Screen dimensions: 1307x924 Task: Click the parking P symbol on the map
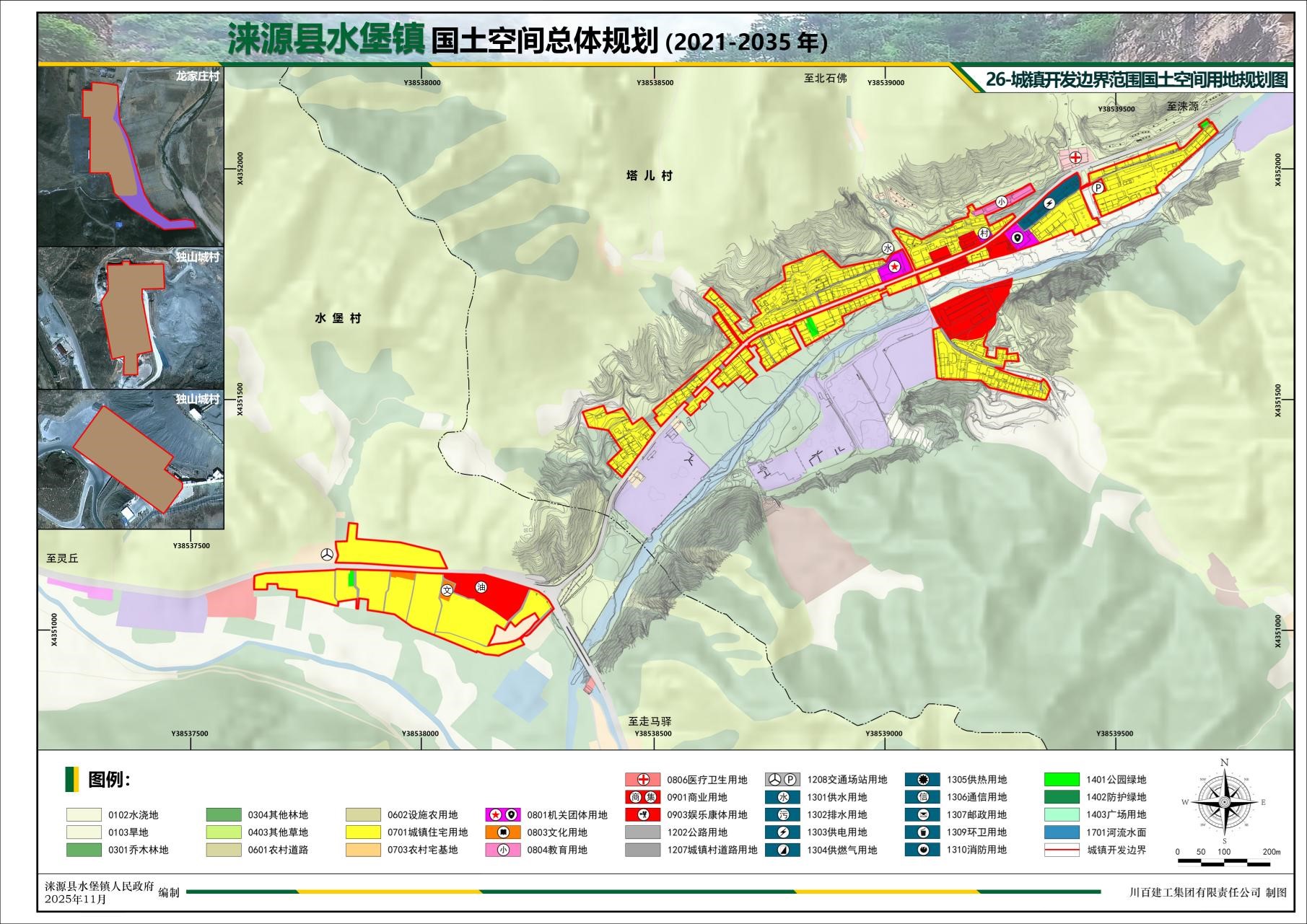pyautogui.click(x=1098, y=188)
